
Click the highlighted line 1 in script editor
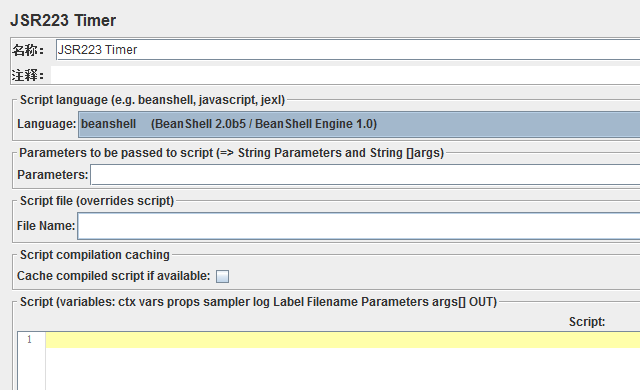pyautogui.click(x=343, y=340)
